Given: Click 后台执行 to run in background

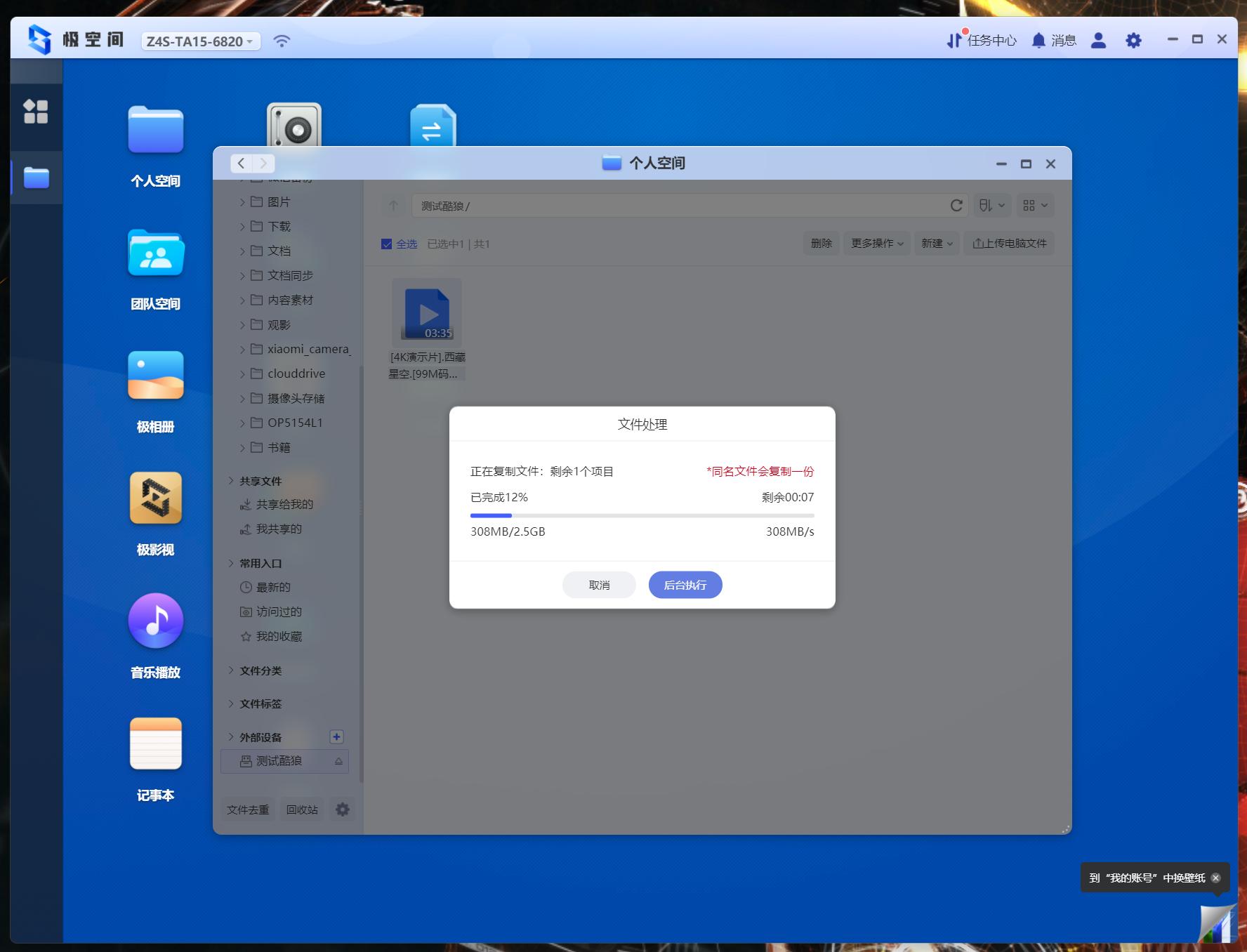Looking at the screenshot, I should point(685,585).
